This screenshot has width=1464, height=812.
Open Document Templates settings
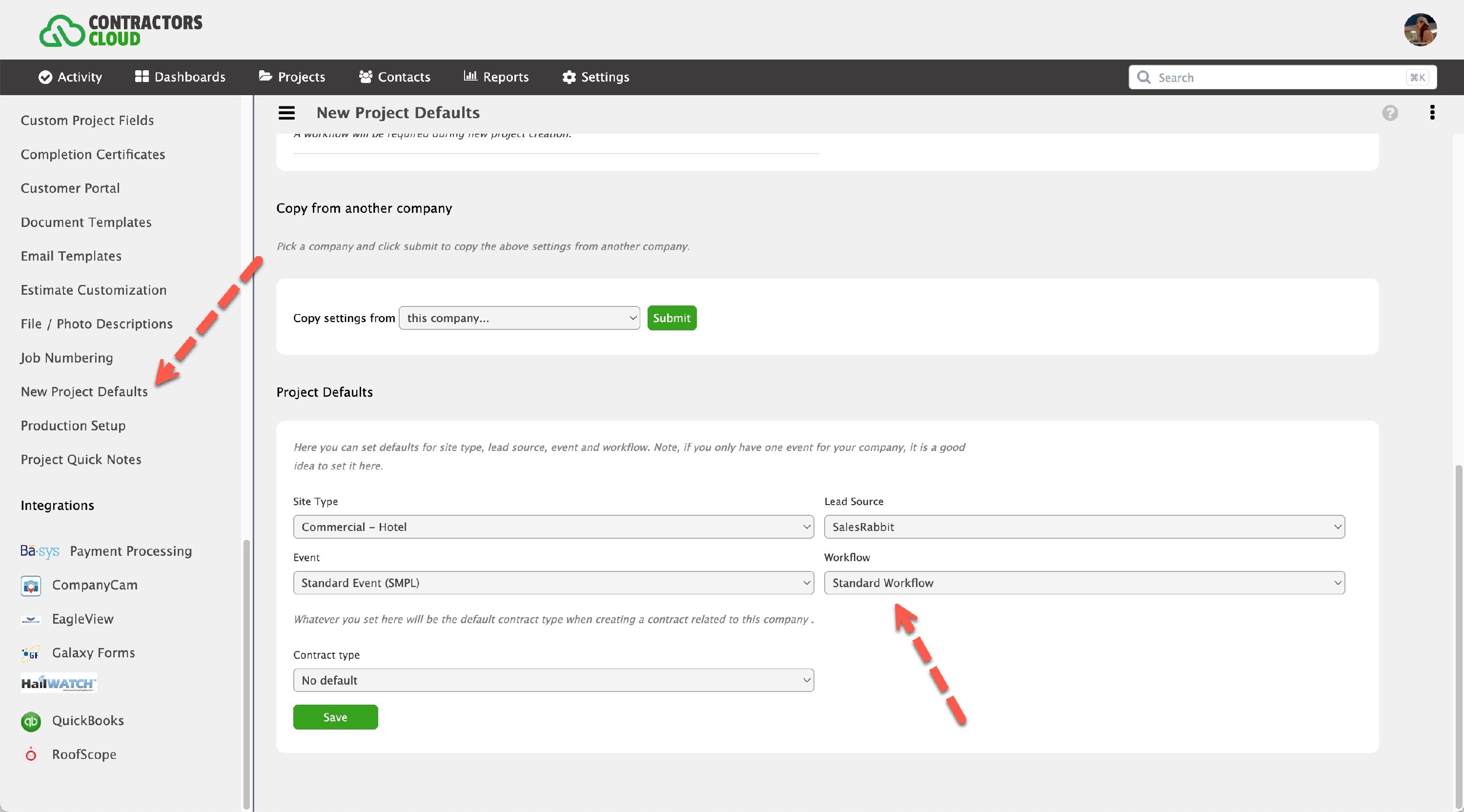tap(86, 222)
